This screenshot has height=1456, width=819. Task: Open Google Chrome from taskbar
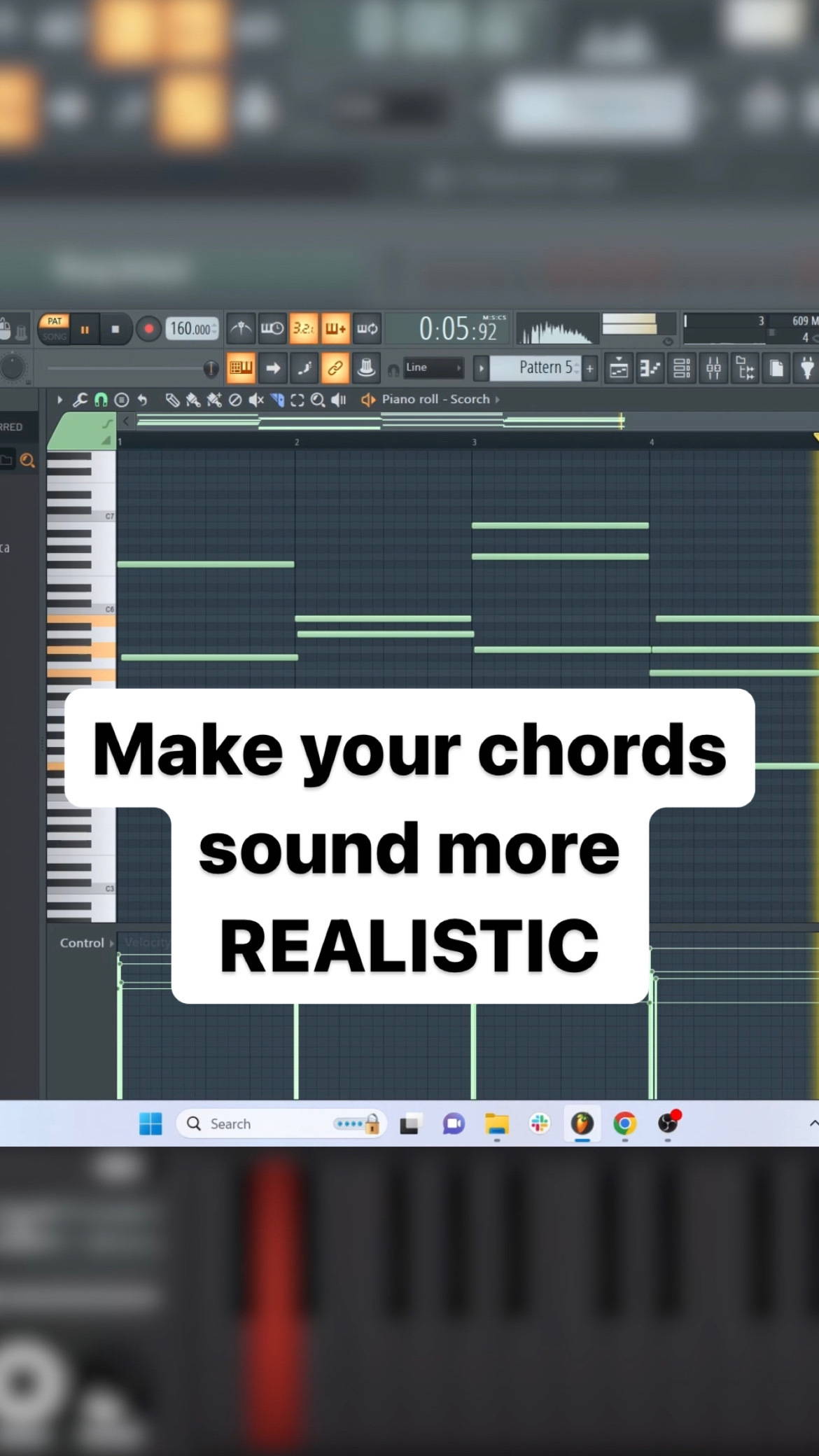(625, 1123)
